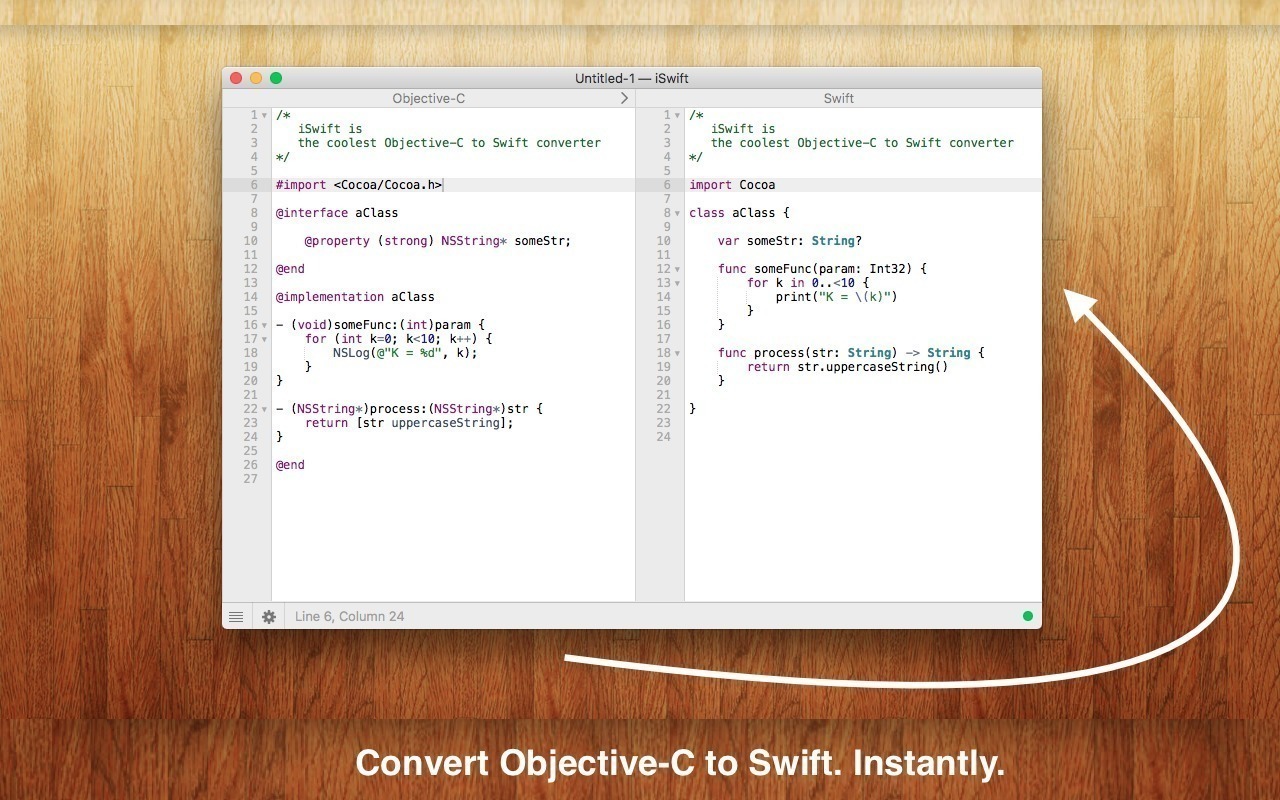Click the '- (void)someFunc:(int)param {' line
This screenshot has height=800, width=1280.
pyautogui.click(x=380, y=325)
